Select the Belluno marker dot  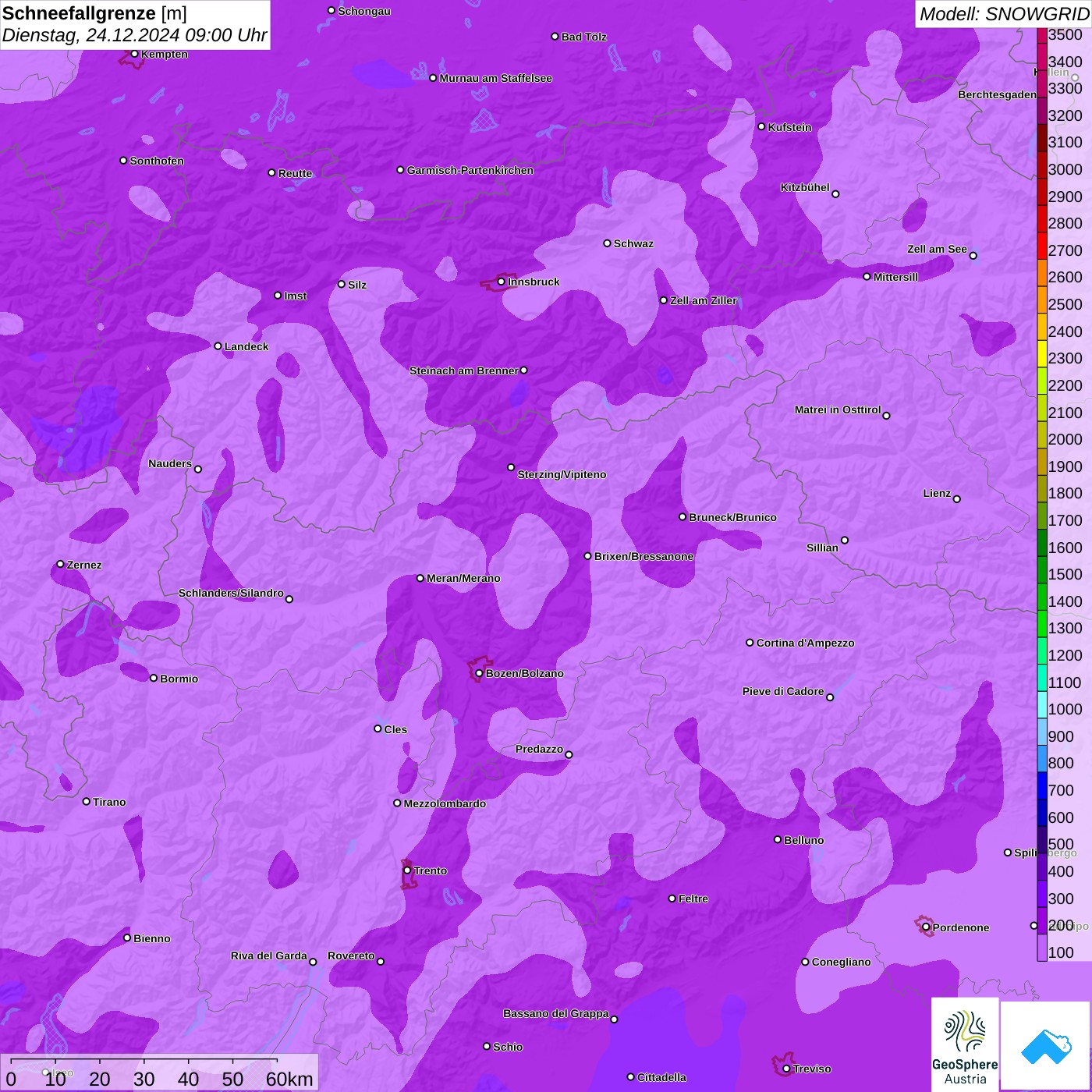tap(778, 839)
